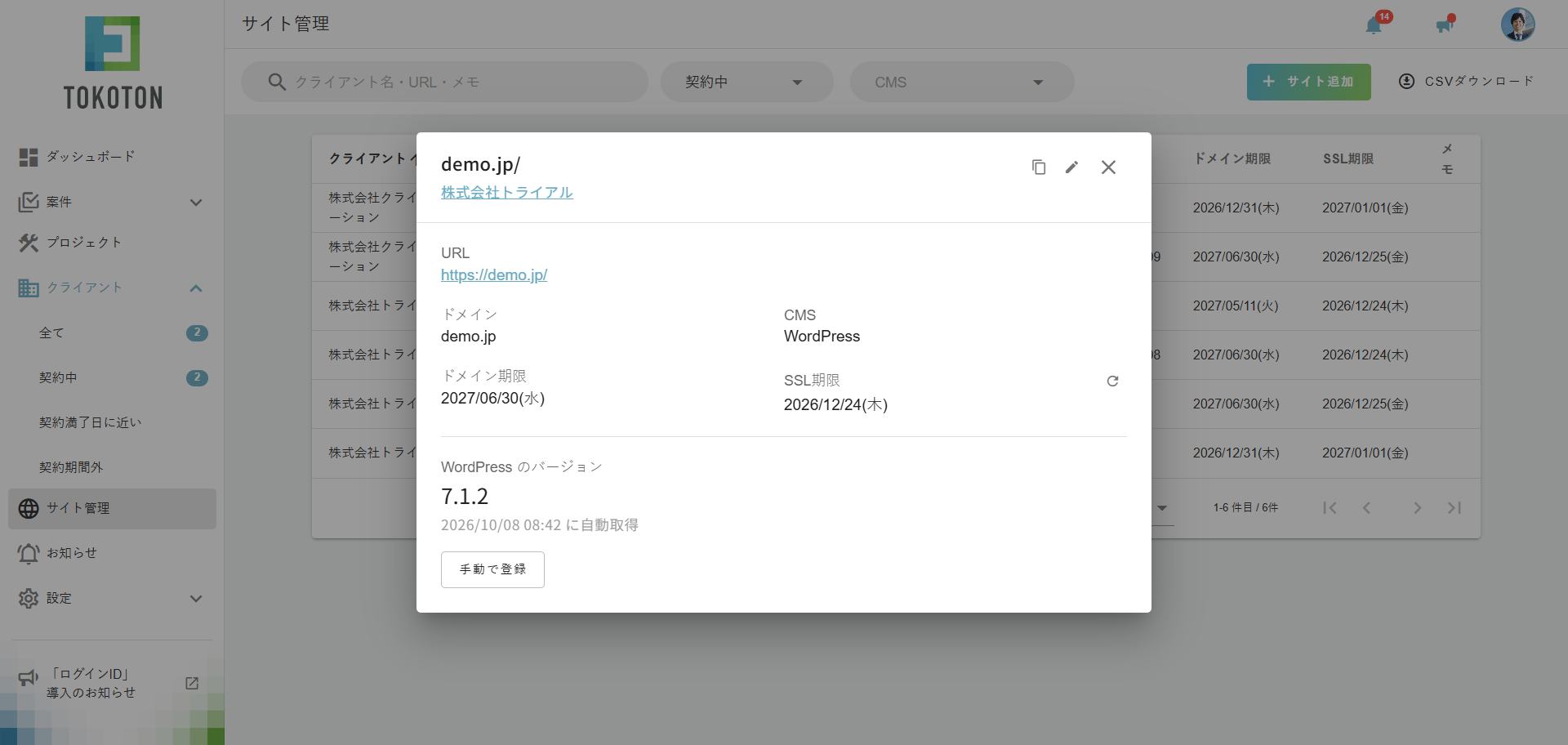The image size is (1568, 745).
Task: Expand the 設定 sidebar section
Action: pyautogui.click(x=112, y=598)
